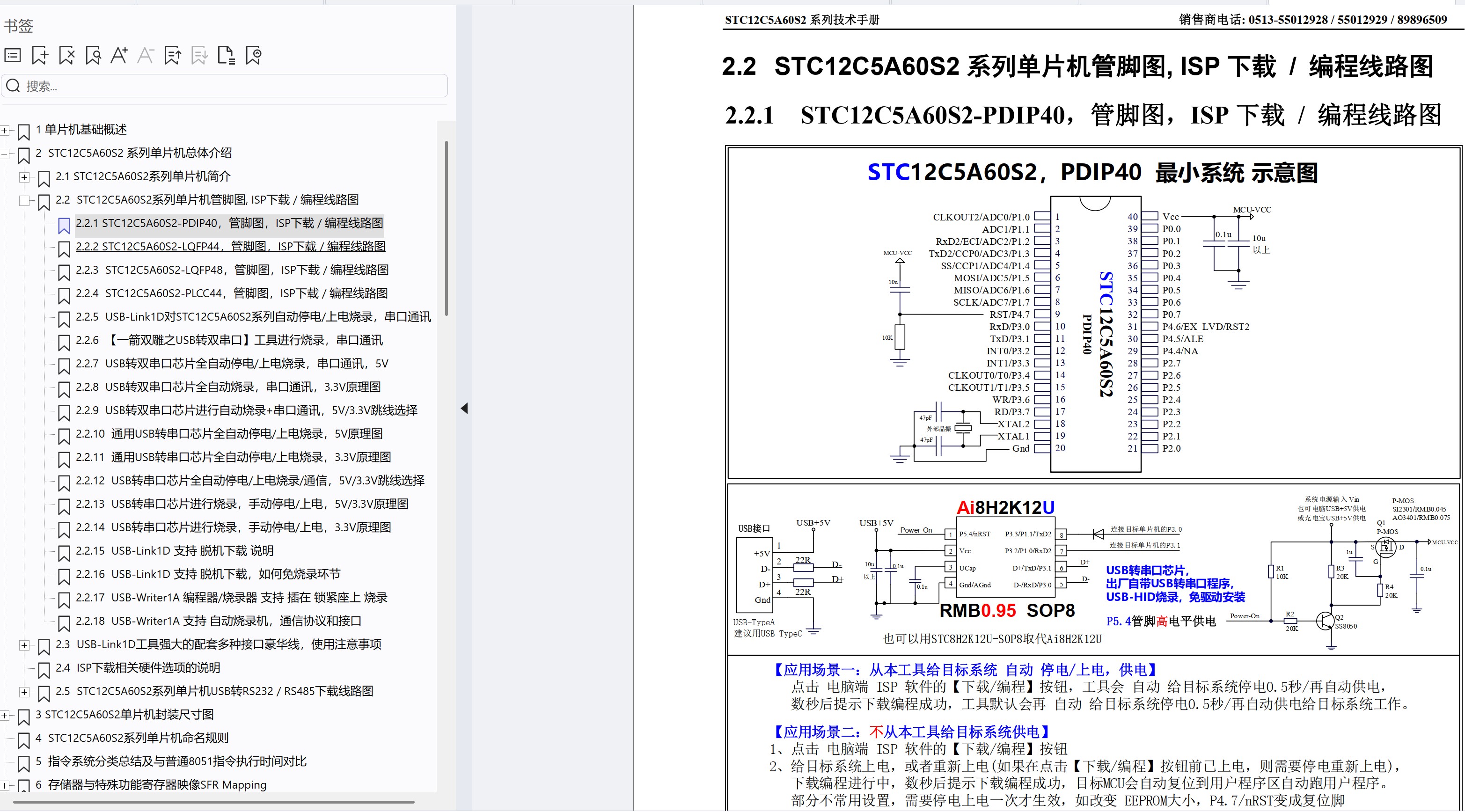Open bookmark 2.2.4 STC12C5A60S2-PLCC44
Screen dimensions: 1465x812
(x=232, y=293)
